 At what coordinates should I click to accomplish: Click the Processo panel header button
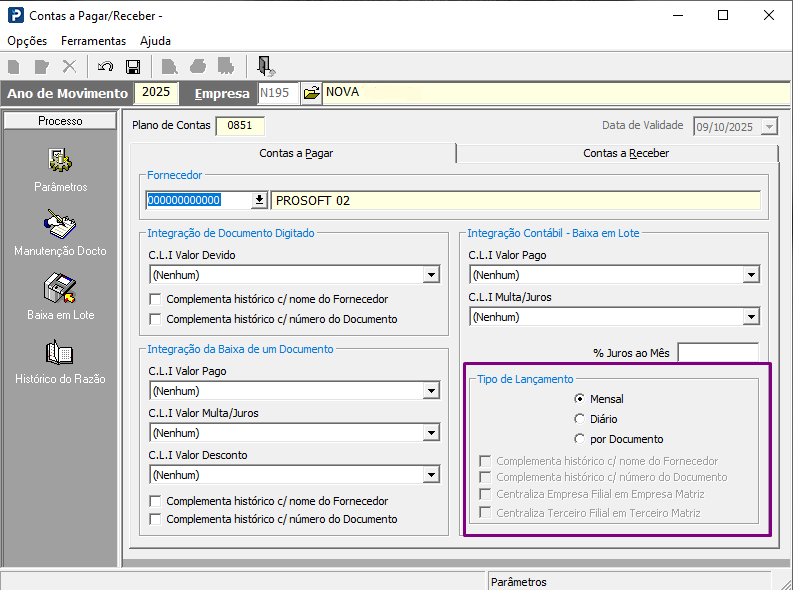pyautogui.click(x=60, y=121)
